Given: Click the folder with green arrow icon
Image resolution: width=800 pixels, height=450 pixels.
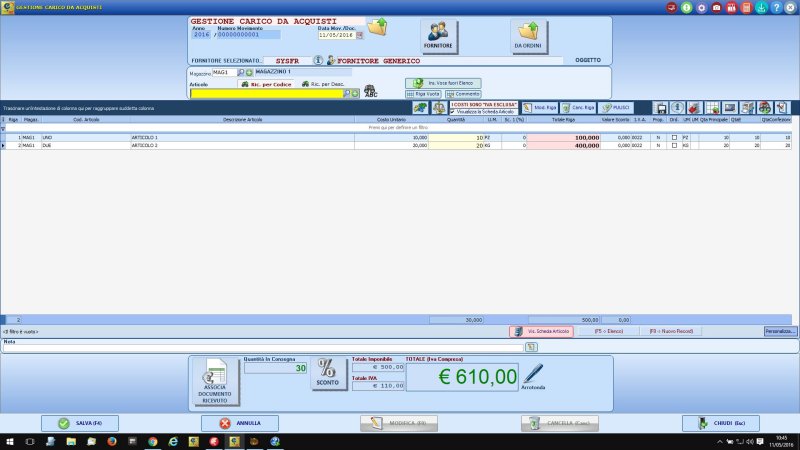Looking at the screenshot, I should click(378, 27).
